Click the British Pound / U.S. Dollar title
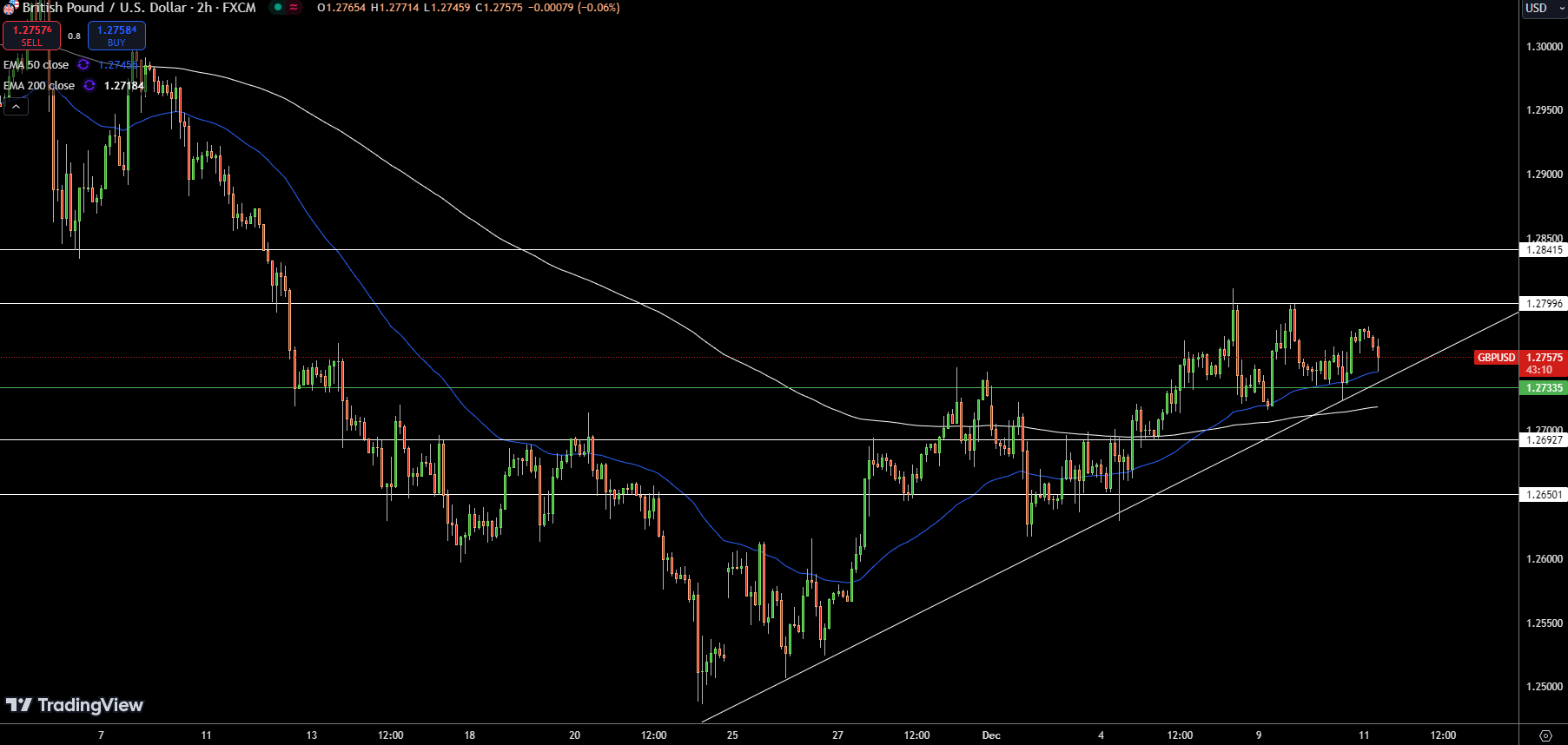The width and height of the screenshot is (1568, 745). click(x=104, y=8)
